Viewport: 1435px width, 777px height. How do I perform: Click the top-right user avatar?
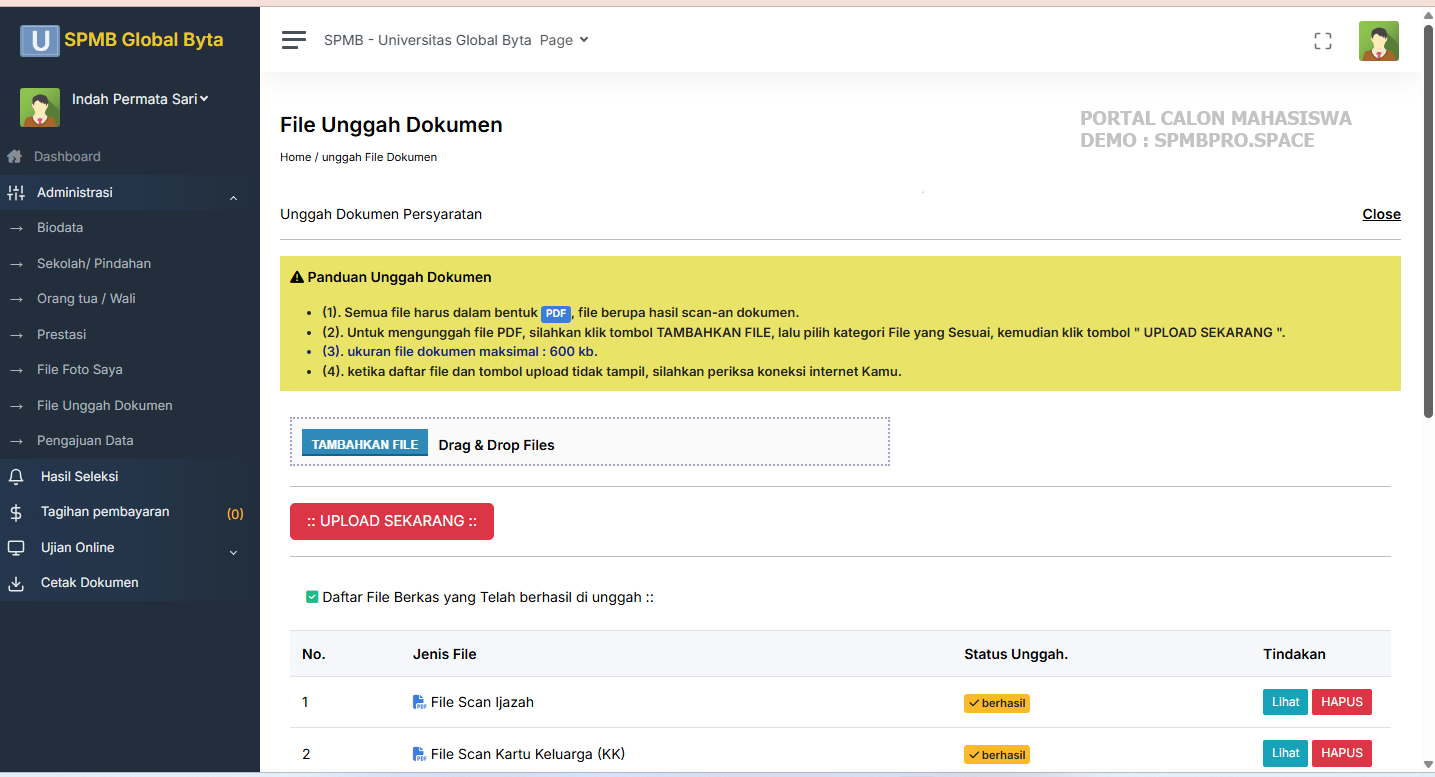click(1378, 41)
